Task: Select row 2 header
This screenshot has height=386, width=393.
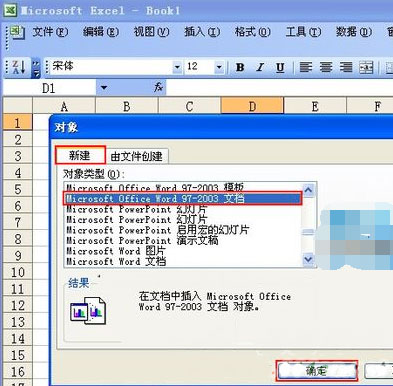Action: pyautogui.click(x=18, y=139)
